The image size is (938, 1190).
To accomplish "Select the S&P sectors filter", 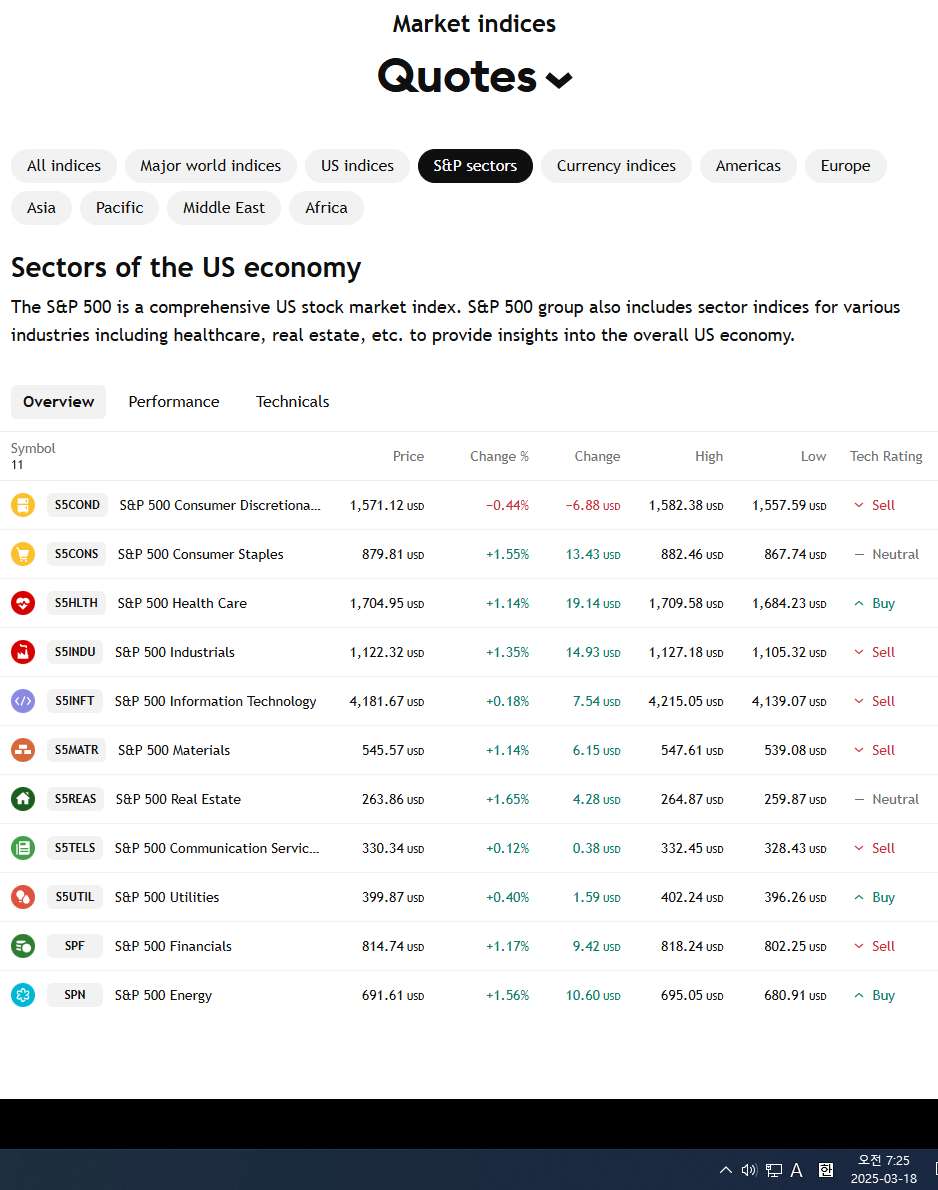I will point(475,165).
